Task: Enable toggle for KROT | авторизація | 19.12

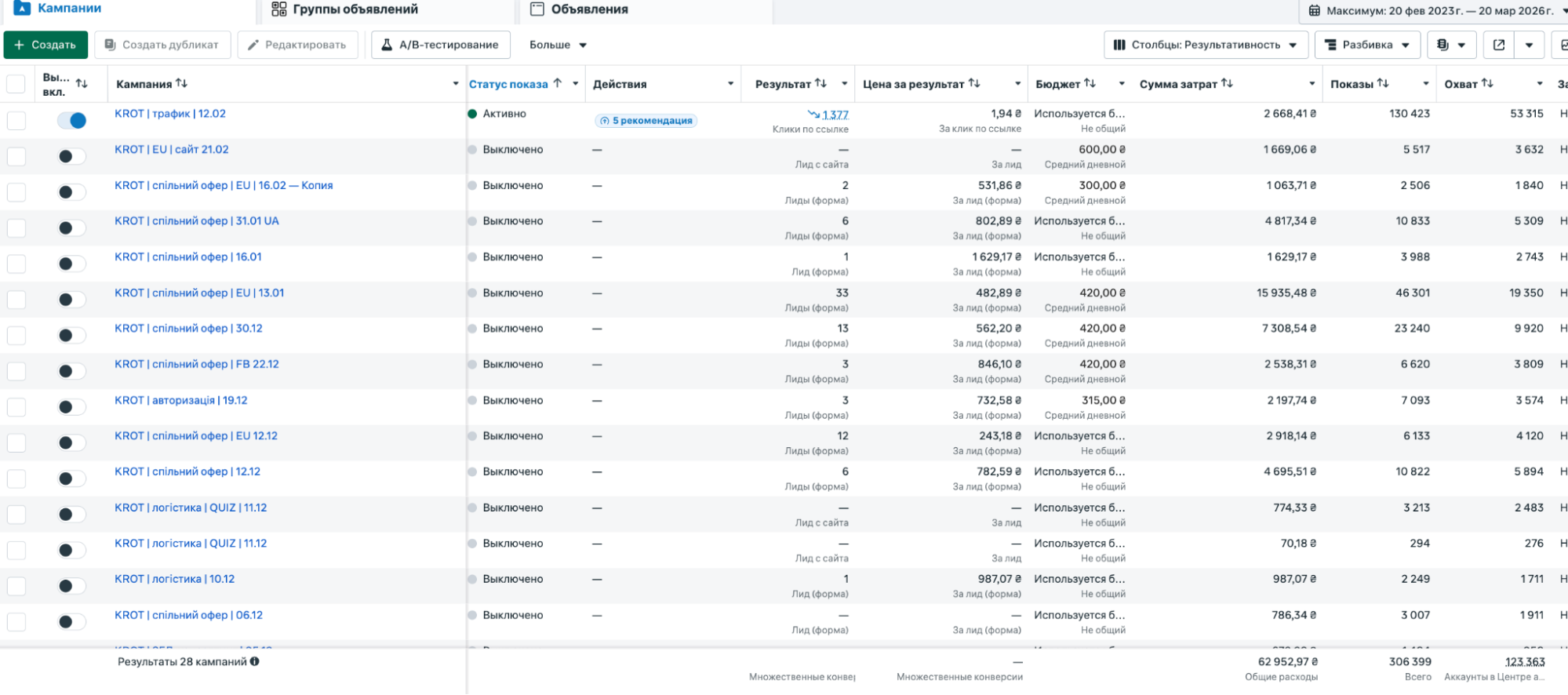Action: pos(72,406)
